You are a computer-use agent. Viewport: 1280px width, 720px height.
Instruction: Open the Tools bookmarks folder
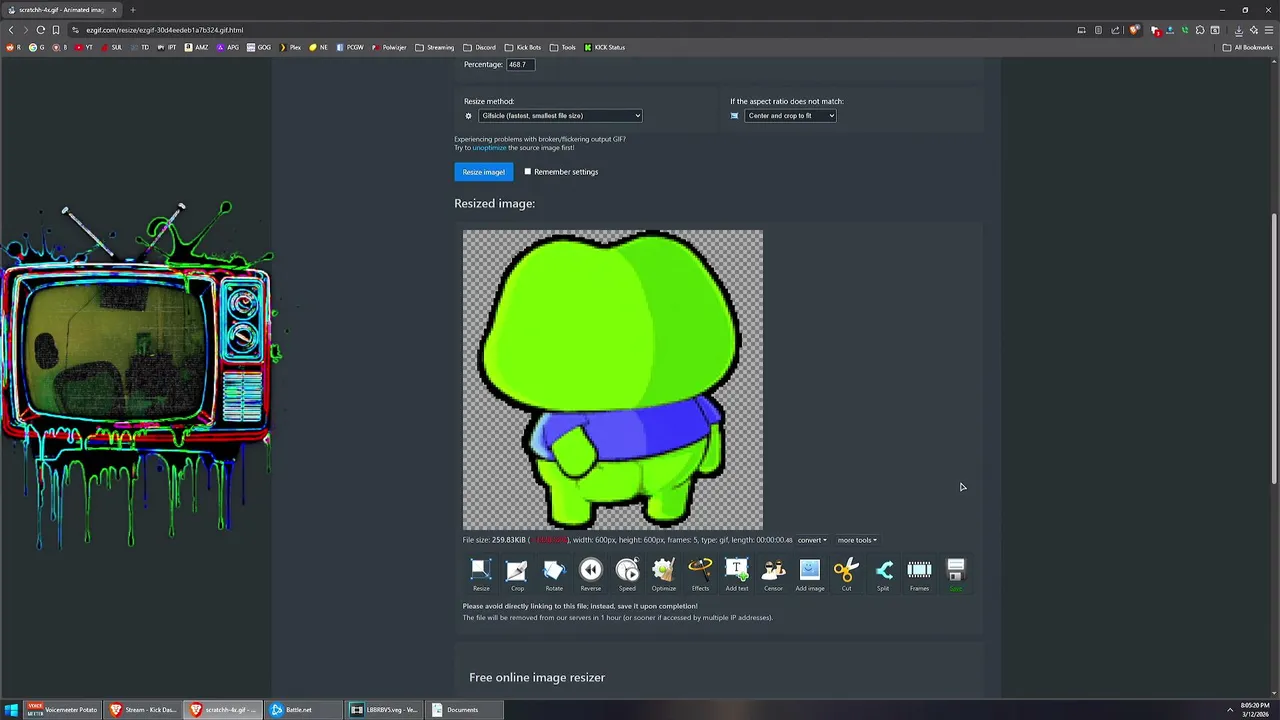pyautogui.click(x=563, y=47)
